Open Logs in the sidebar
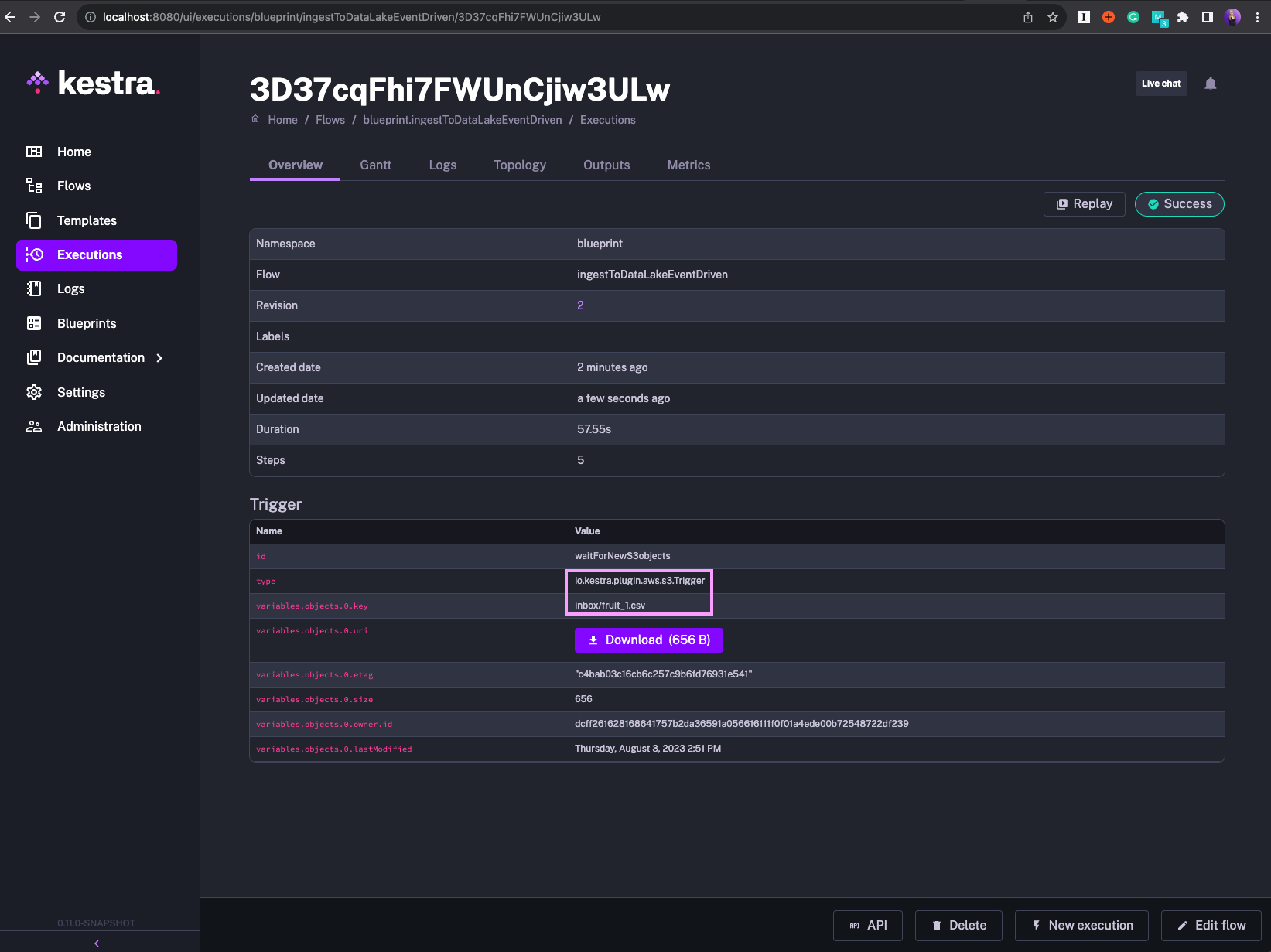 70,288
